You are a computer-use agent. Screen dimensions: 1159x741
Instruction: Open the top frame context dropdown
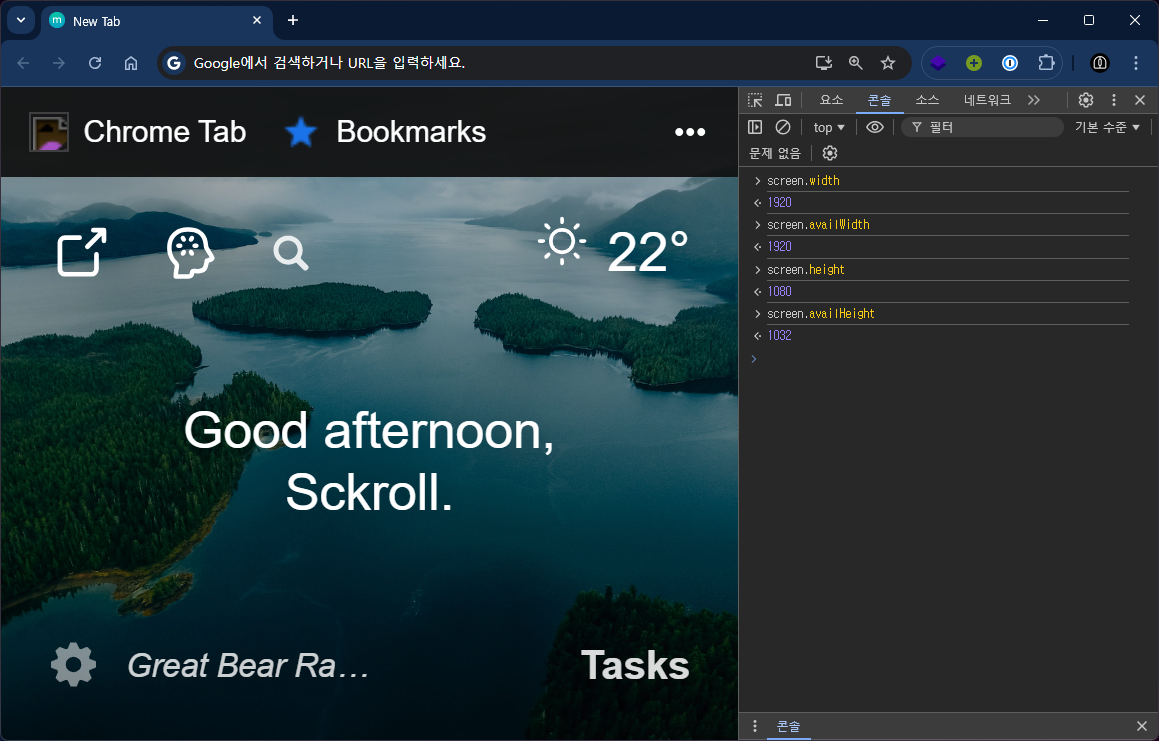[827, 127]
